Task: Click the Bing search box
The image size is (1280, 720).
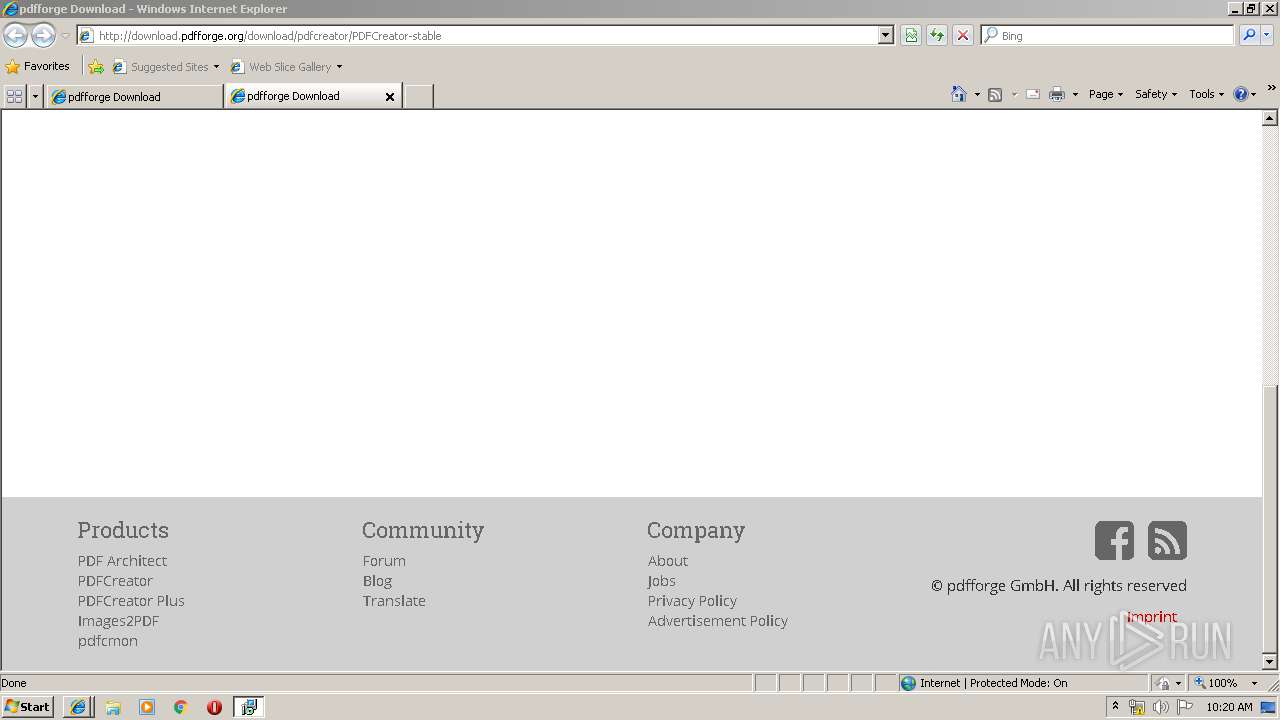Action: point(1108,35)
